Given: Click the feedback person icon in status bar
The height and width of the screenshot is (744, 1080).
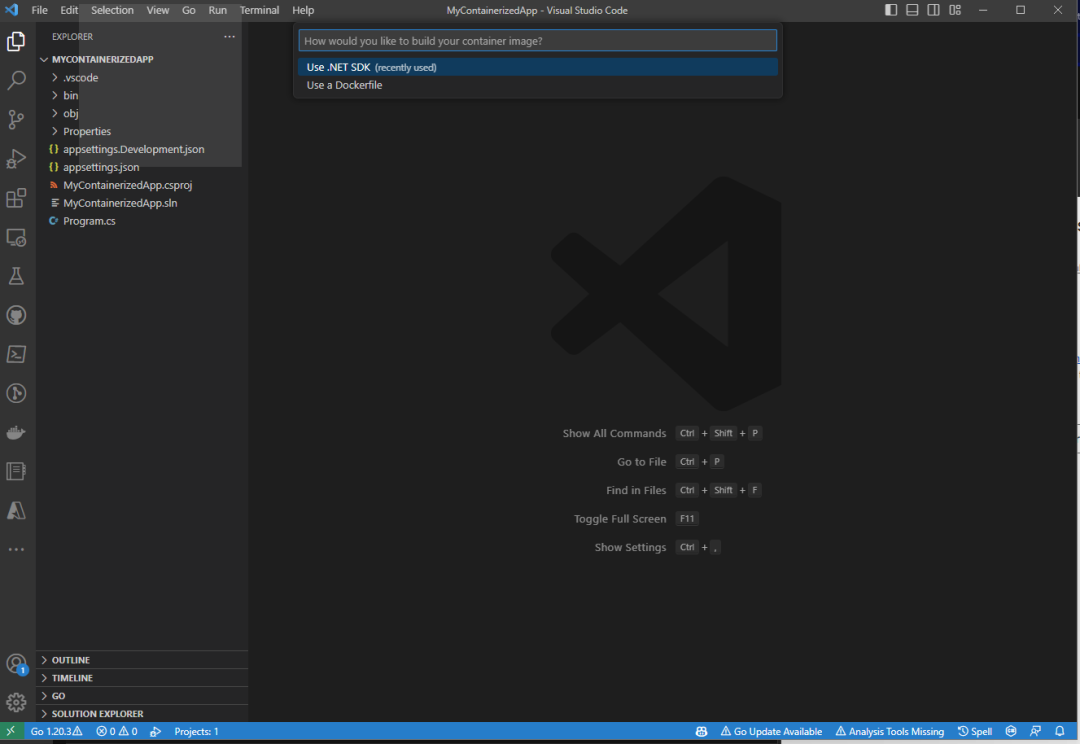Looking at the screenshot, I should (1035, 732).
